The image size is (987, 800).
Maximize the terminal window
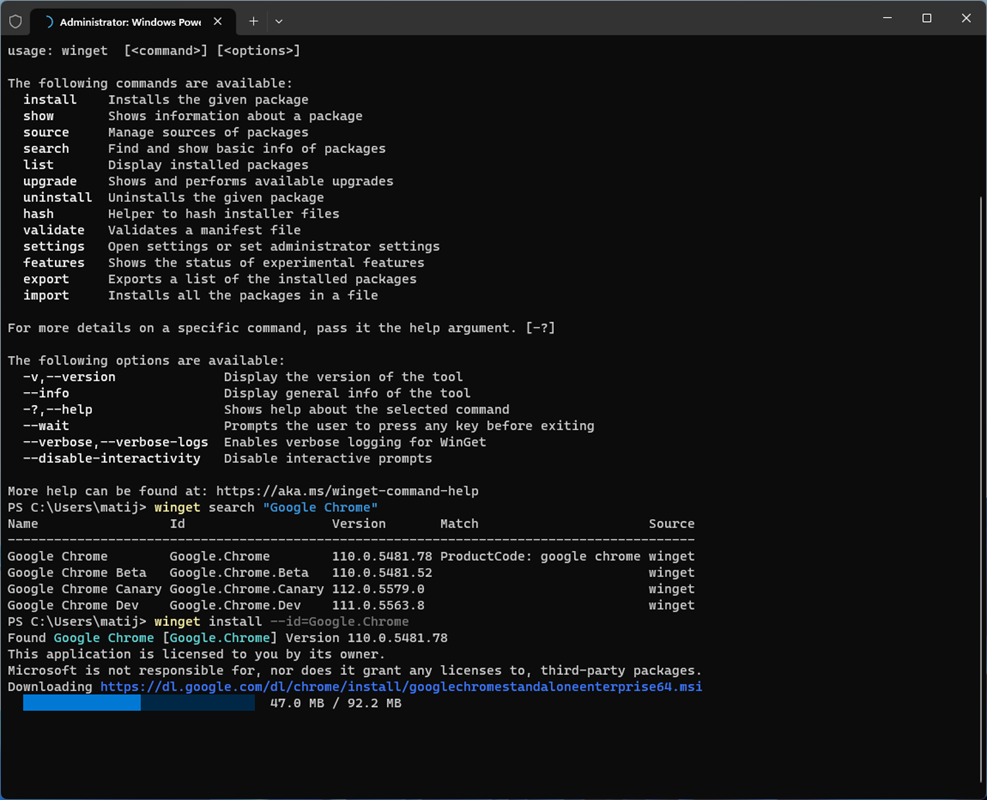pos(927,18)
